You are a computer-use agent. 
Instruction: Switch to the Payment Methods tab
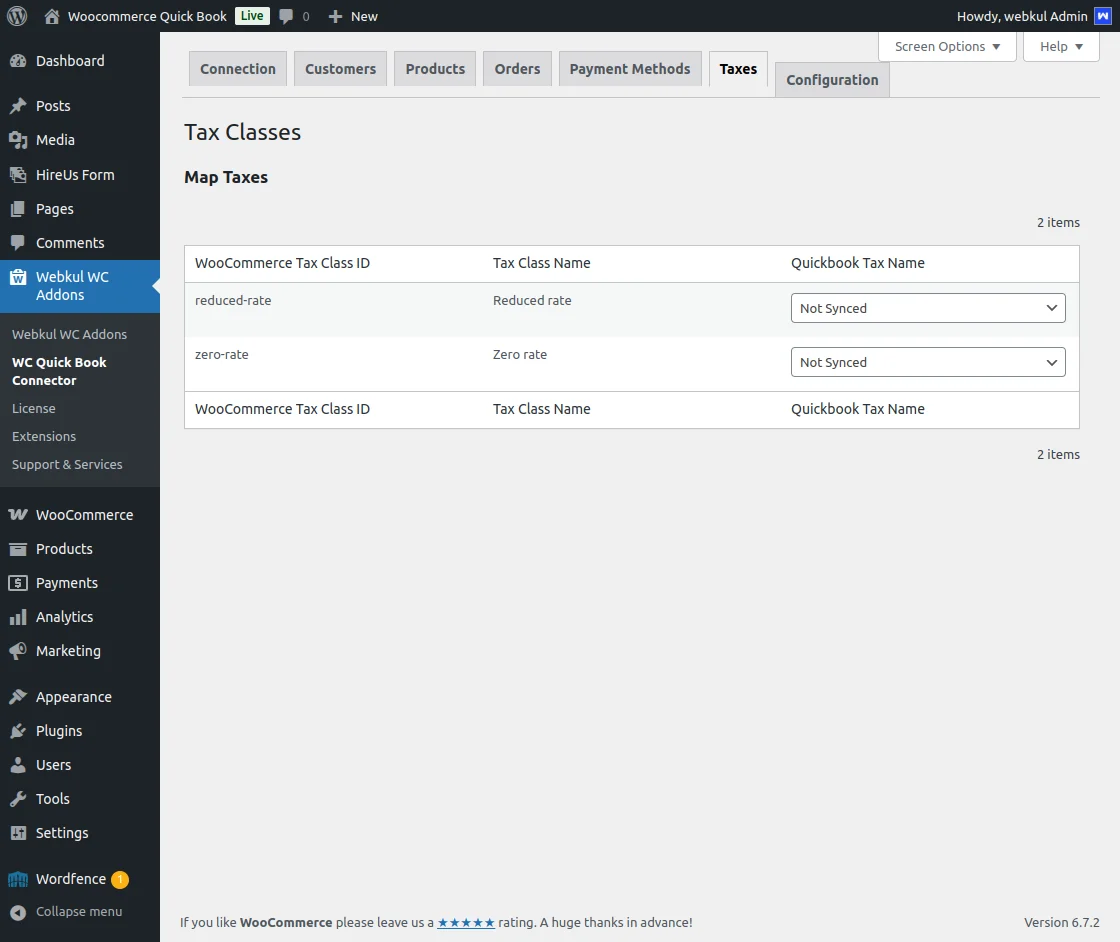click(x=630, y=68)
